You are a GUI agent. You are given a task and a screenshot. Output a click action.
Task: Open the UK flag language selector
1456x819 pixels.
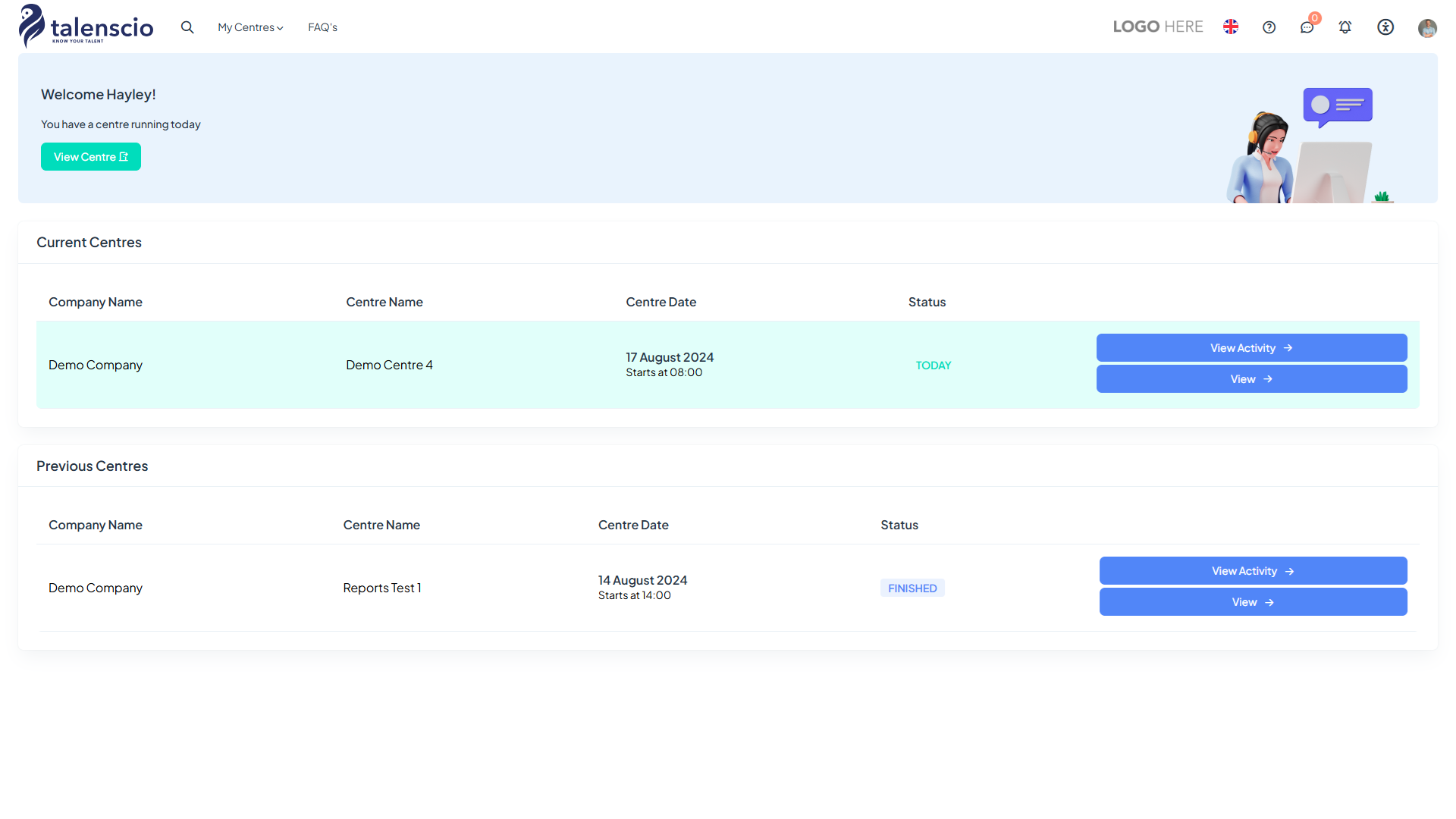(1231, 27)
